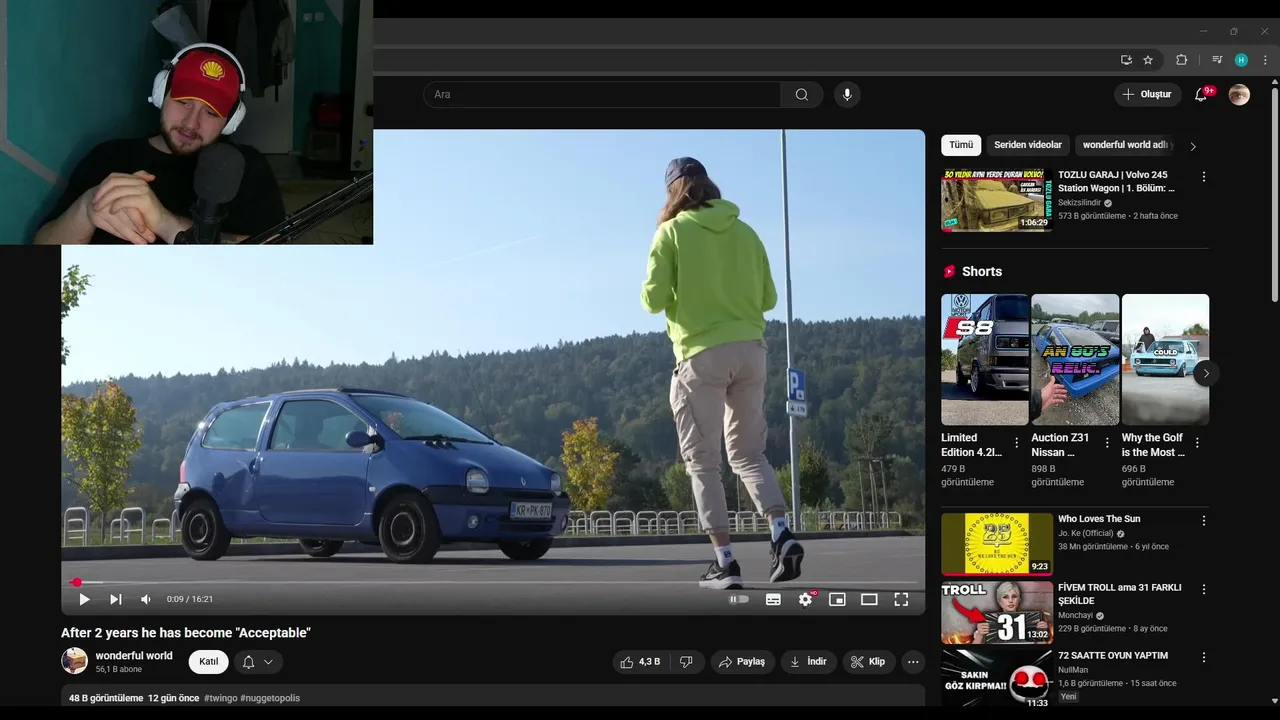The width and height of the screenshot is (1280, 720).
Task: Click the Katıl join button
Action: point(208,662)
